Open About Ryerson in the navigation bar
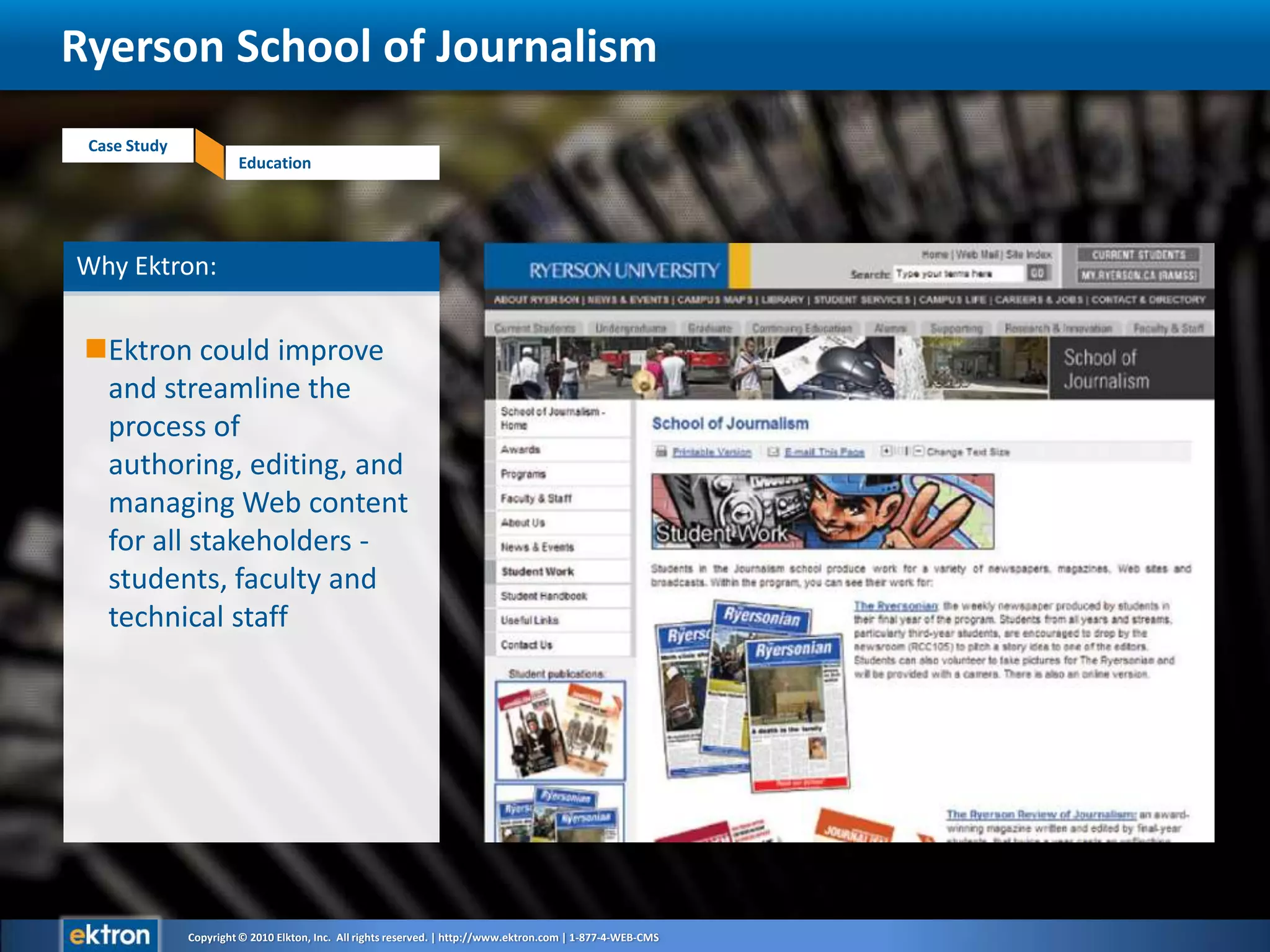This screenshot has width=1270, height=952. coord(536,300)
